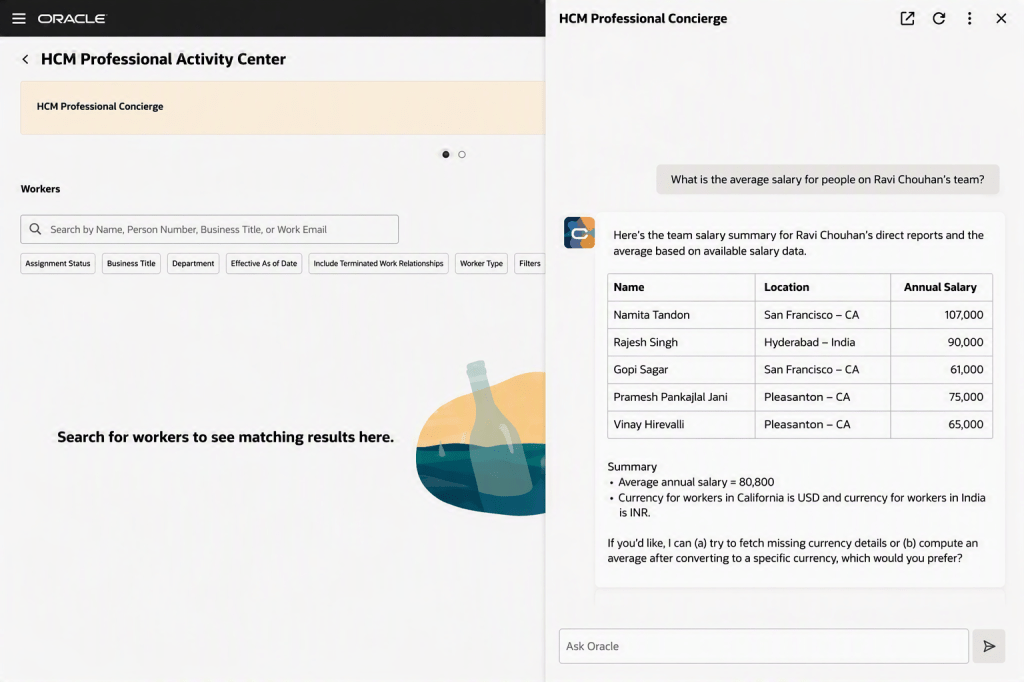Screen dimensions: 1024x682
Task: Click the bottle illustration thumbnail
Action: coord(481,438)
